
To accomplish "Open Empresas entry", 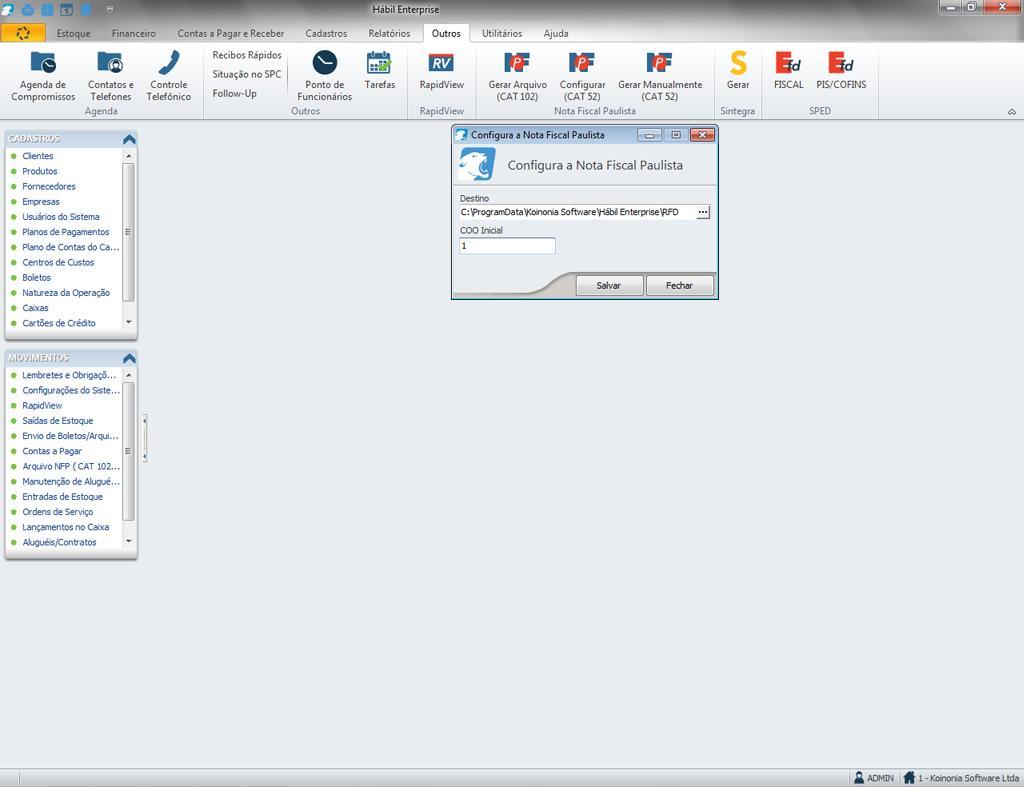I will (x=41, y=202).
